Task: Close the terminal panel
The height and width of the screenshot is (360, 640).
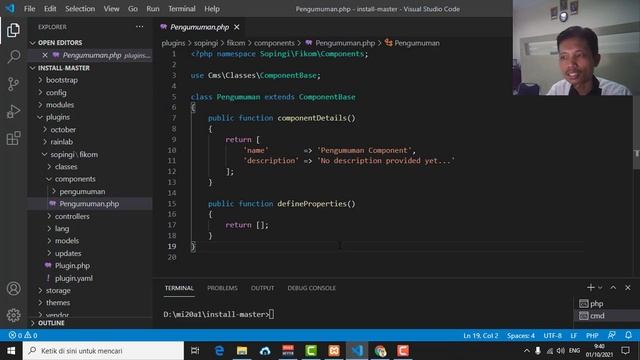Action: (x=628, y=288)
